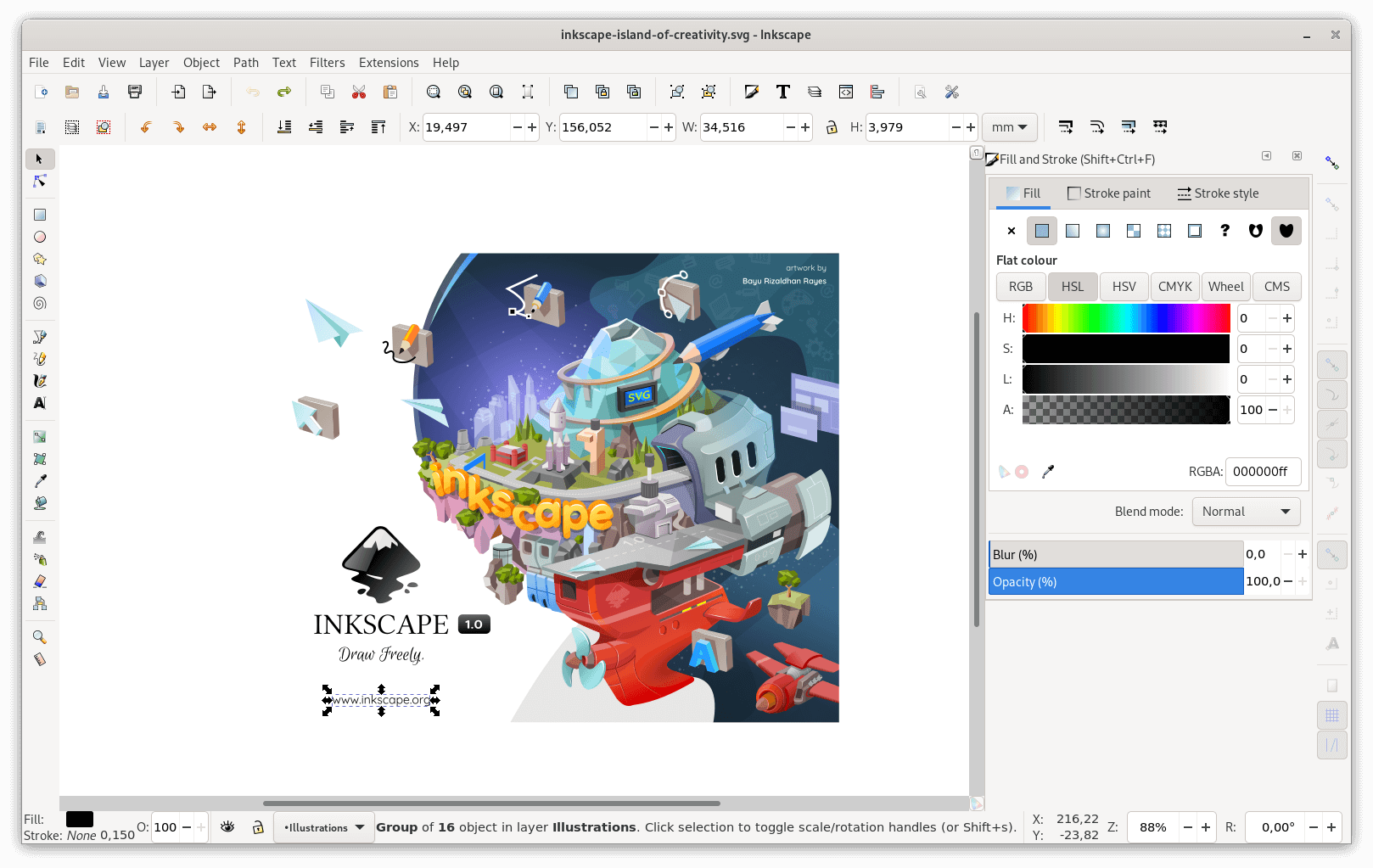Decrease the rotation angle value
Image resolution: width=1373 pixels, height=868 pixels.
pyautogui.click(x=1314, y=827)
